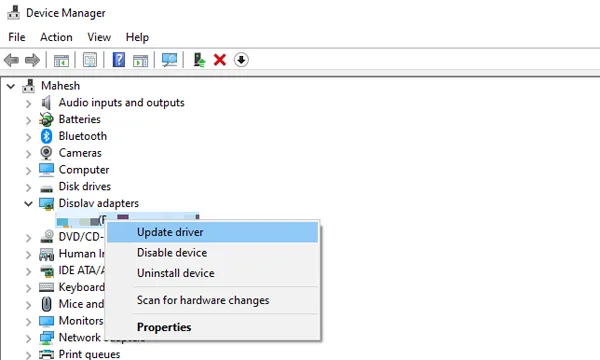Click the Disable device down-arrow icon
Viewport: 600px width, 360px height.
point(241,60)
